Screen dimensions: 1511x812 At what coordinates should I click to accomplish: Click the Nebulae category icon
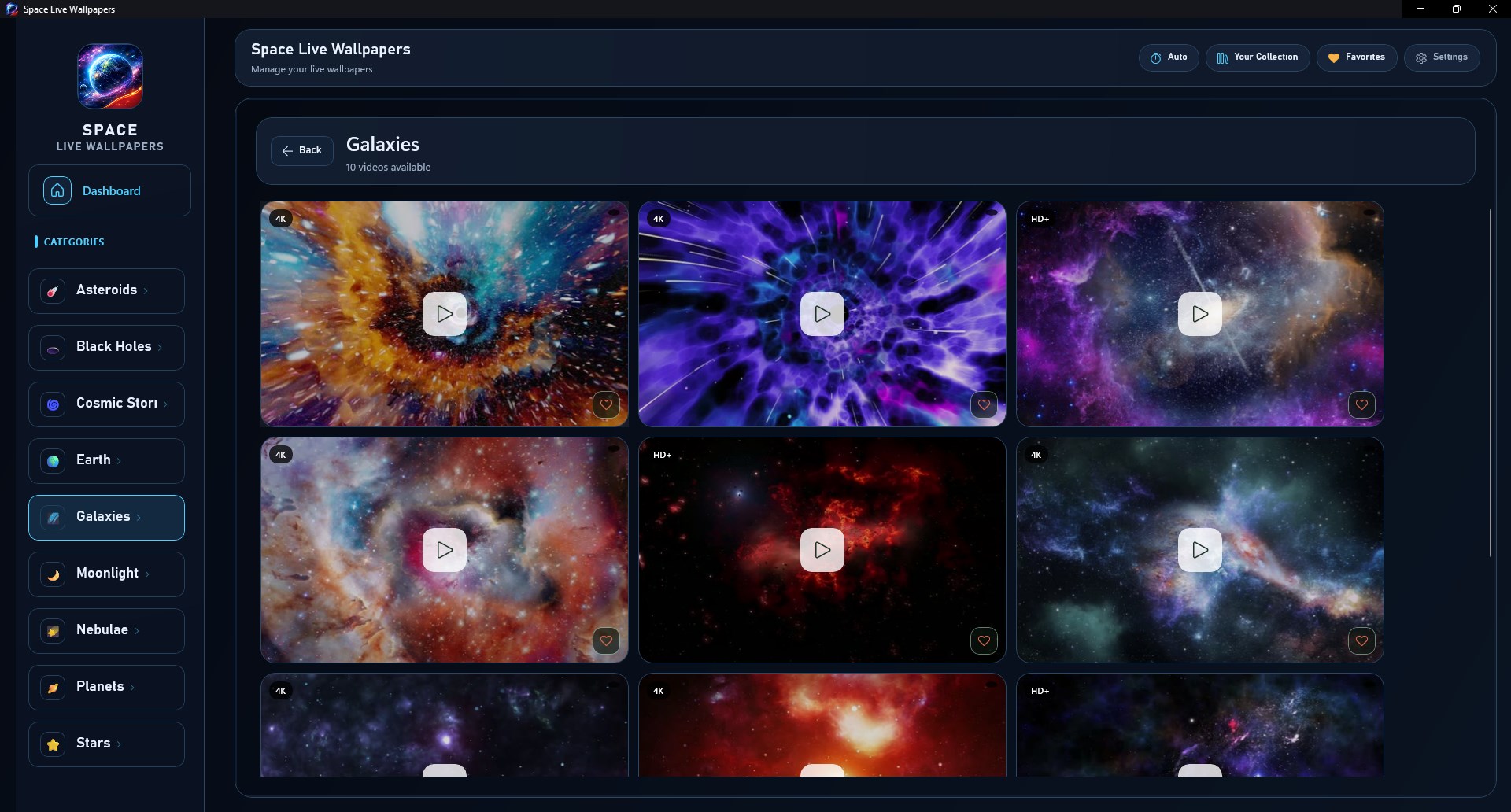coord(53,631)
